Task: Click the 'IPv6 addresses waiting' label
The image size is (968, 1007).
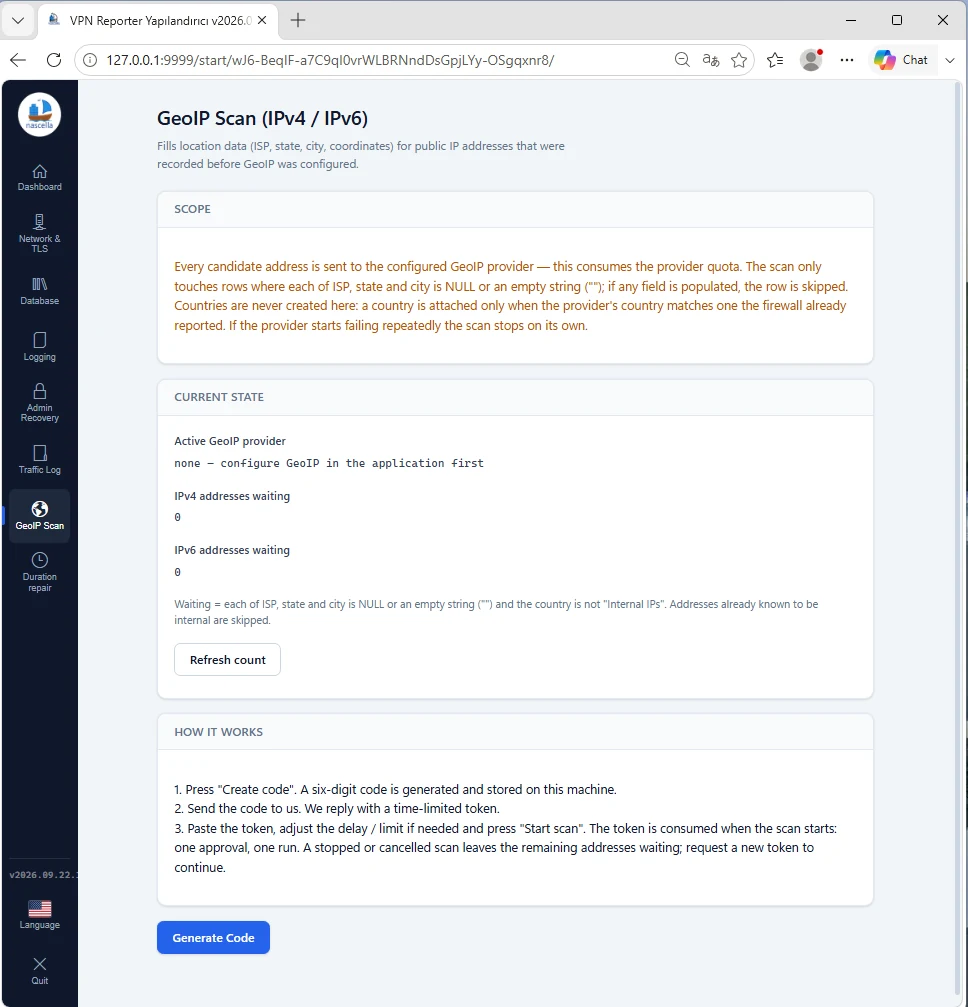Action: pos(232,550)
